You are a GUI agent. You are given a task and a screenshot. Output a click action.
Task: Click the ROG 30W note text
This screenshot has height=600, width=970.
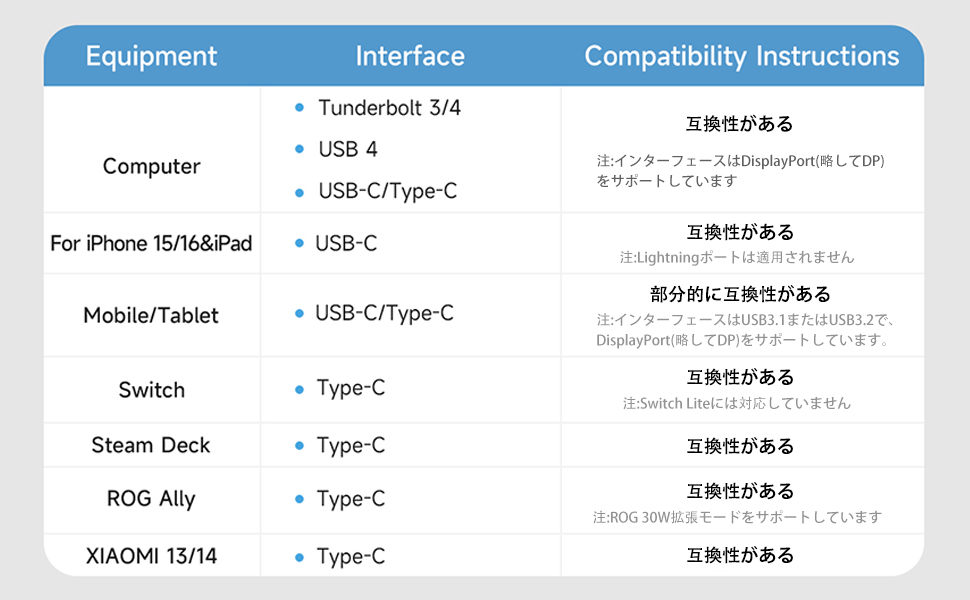click(x=737, y=517)
